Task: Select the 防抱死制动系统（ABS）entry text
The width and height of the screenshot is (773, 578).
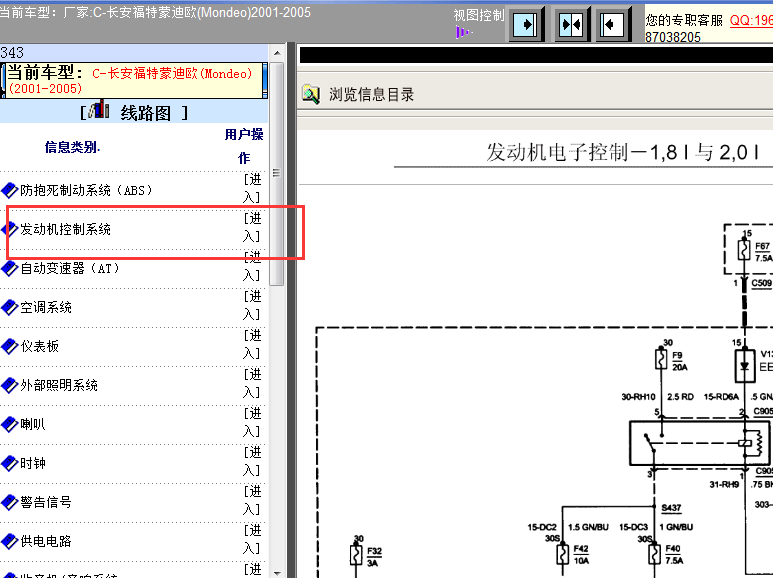Action: coord(86,190)
